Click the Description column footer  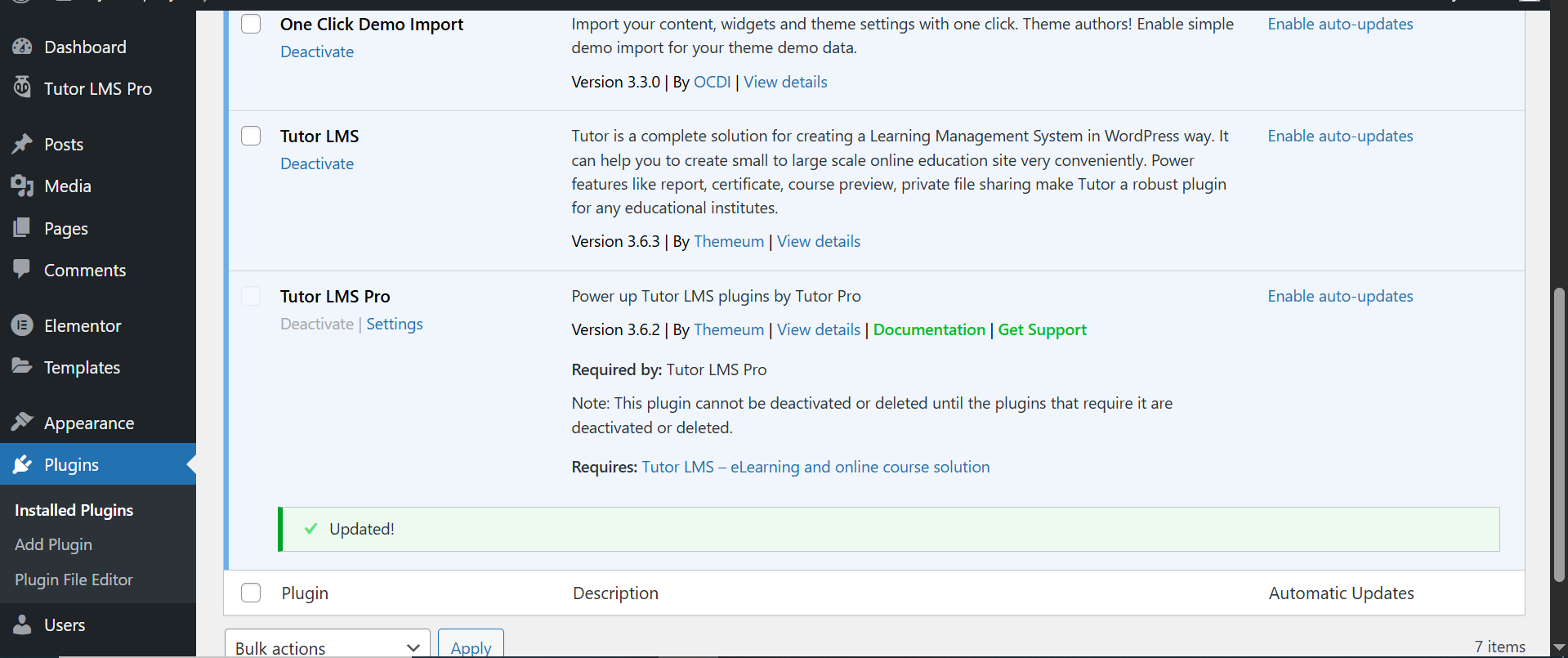615,593
